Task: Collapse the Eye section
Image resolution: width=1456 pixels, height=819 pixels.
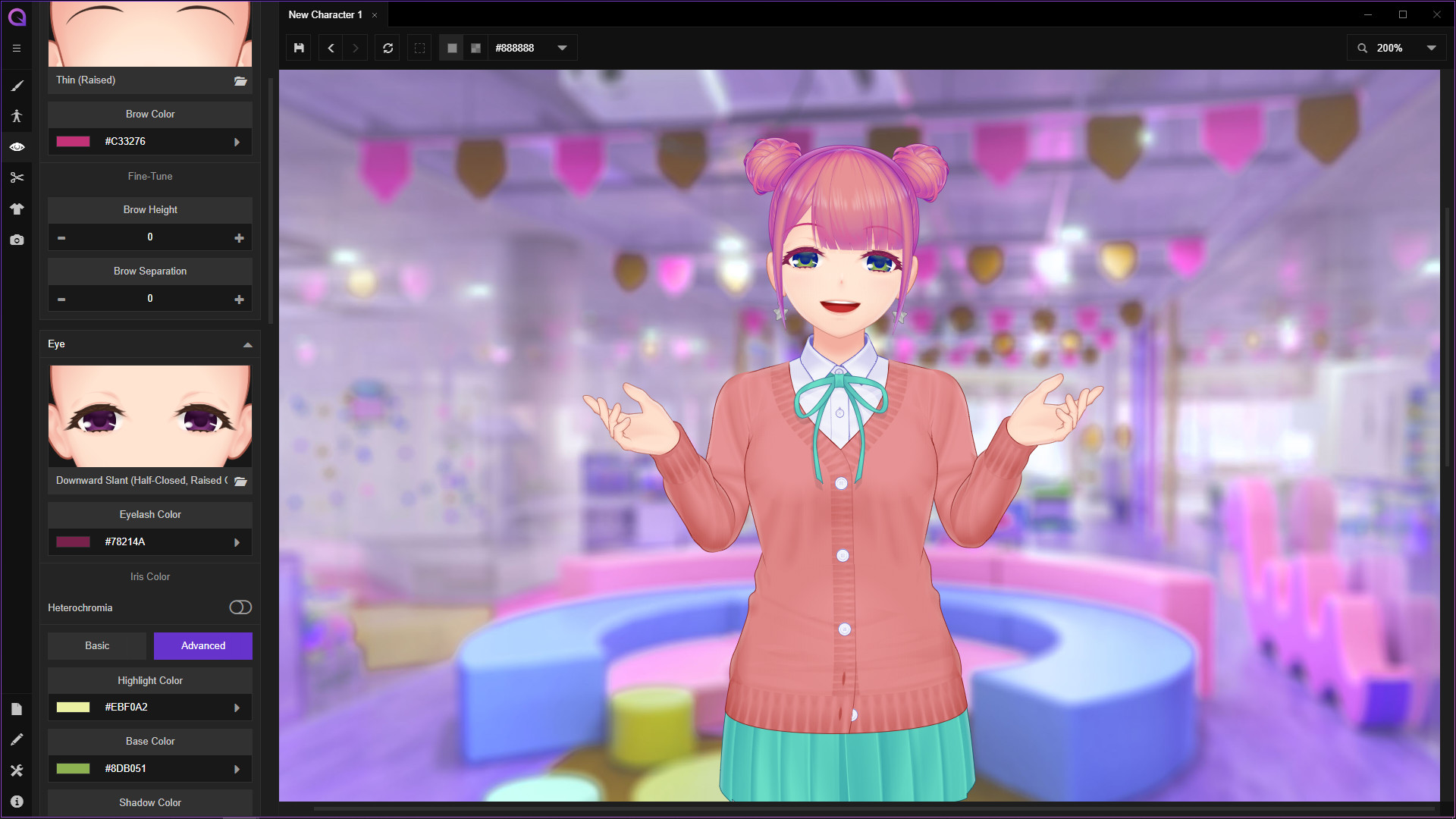Action: click(247, 344)
